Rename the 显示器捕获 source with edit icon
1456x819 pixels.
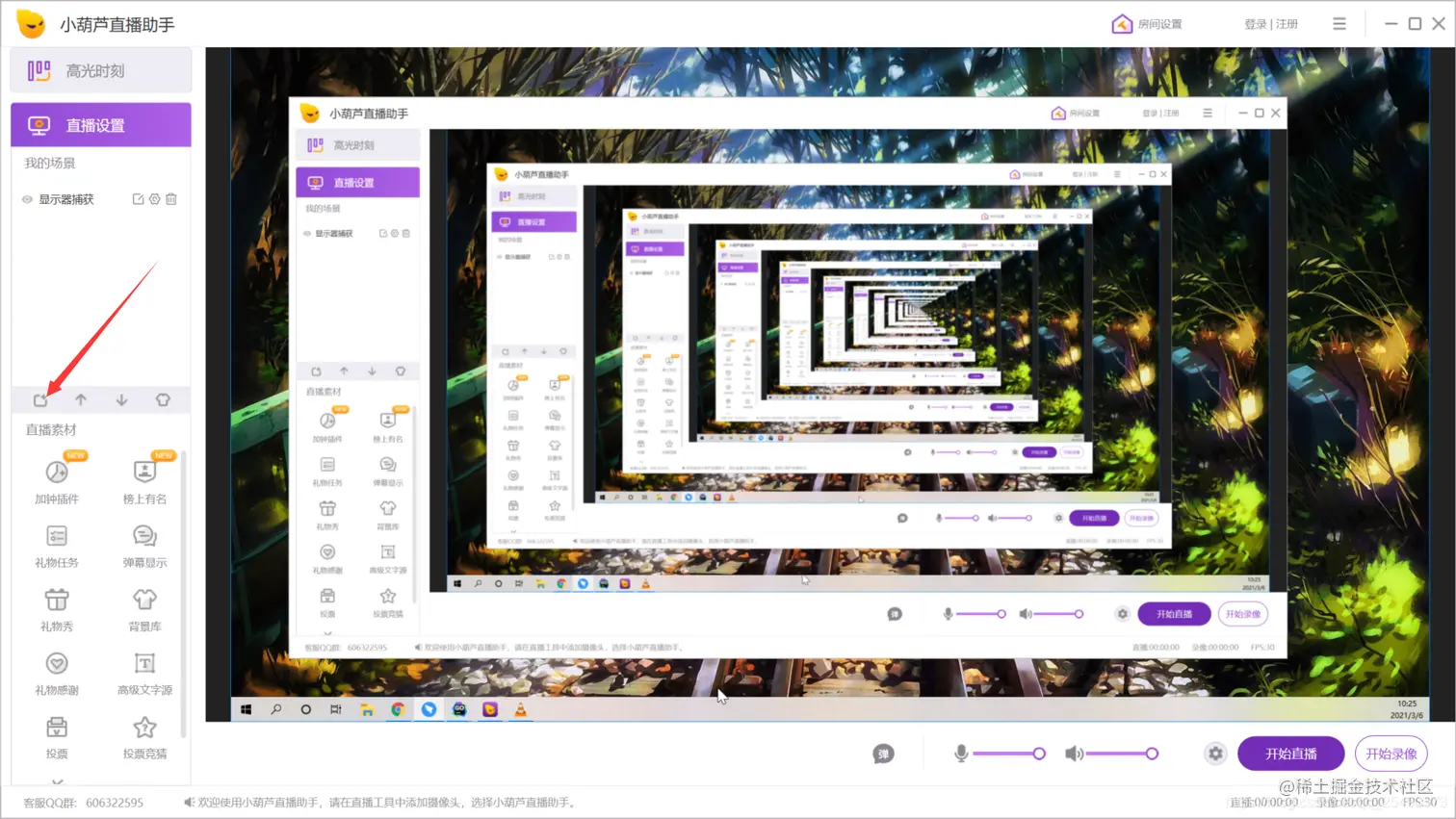click(x=138, y=199)
